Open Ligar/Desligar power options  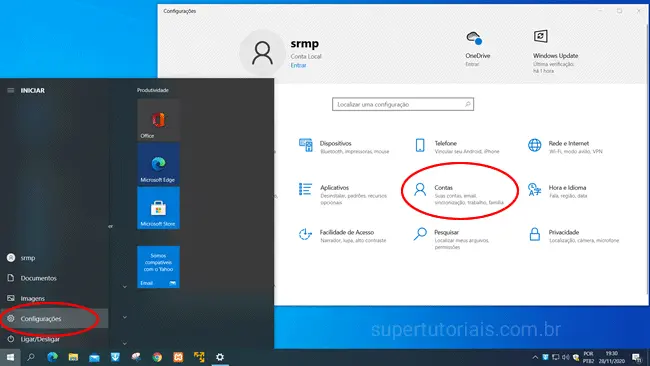54,339
